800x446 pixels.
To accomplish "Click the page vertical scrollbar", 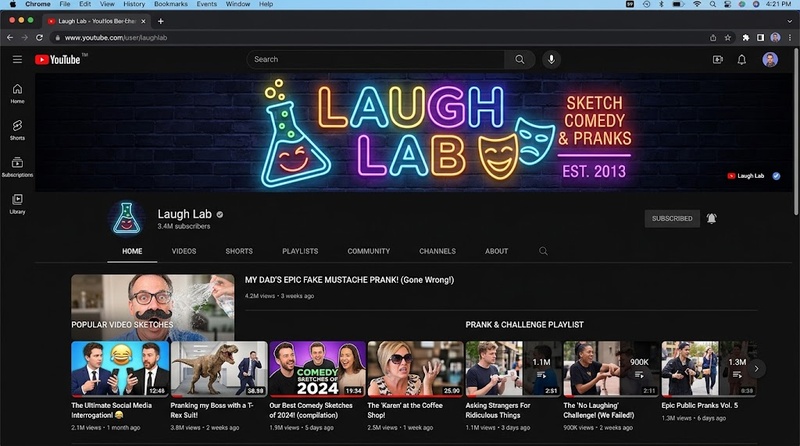I will (x=796, y=132).
